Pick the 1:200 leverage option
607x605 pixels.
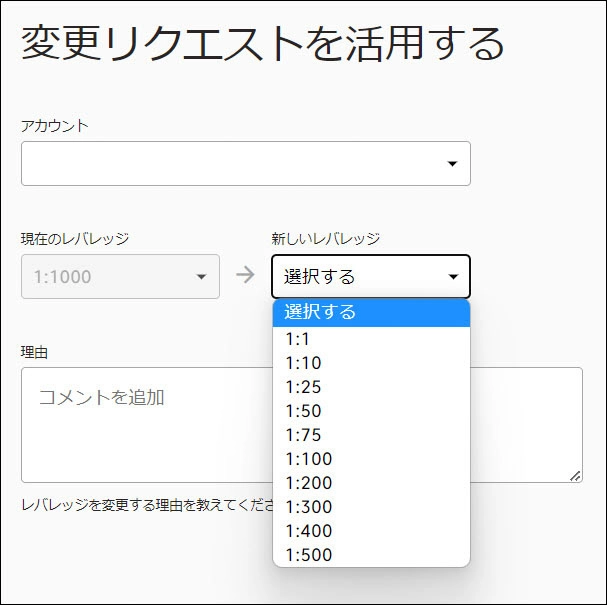point(371,483)
